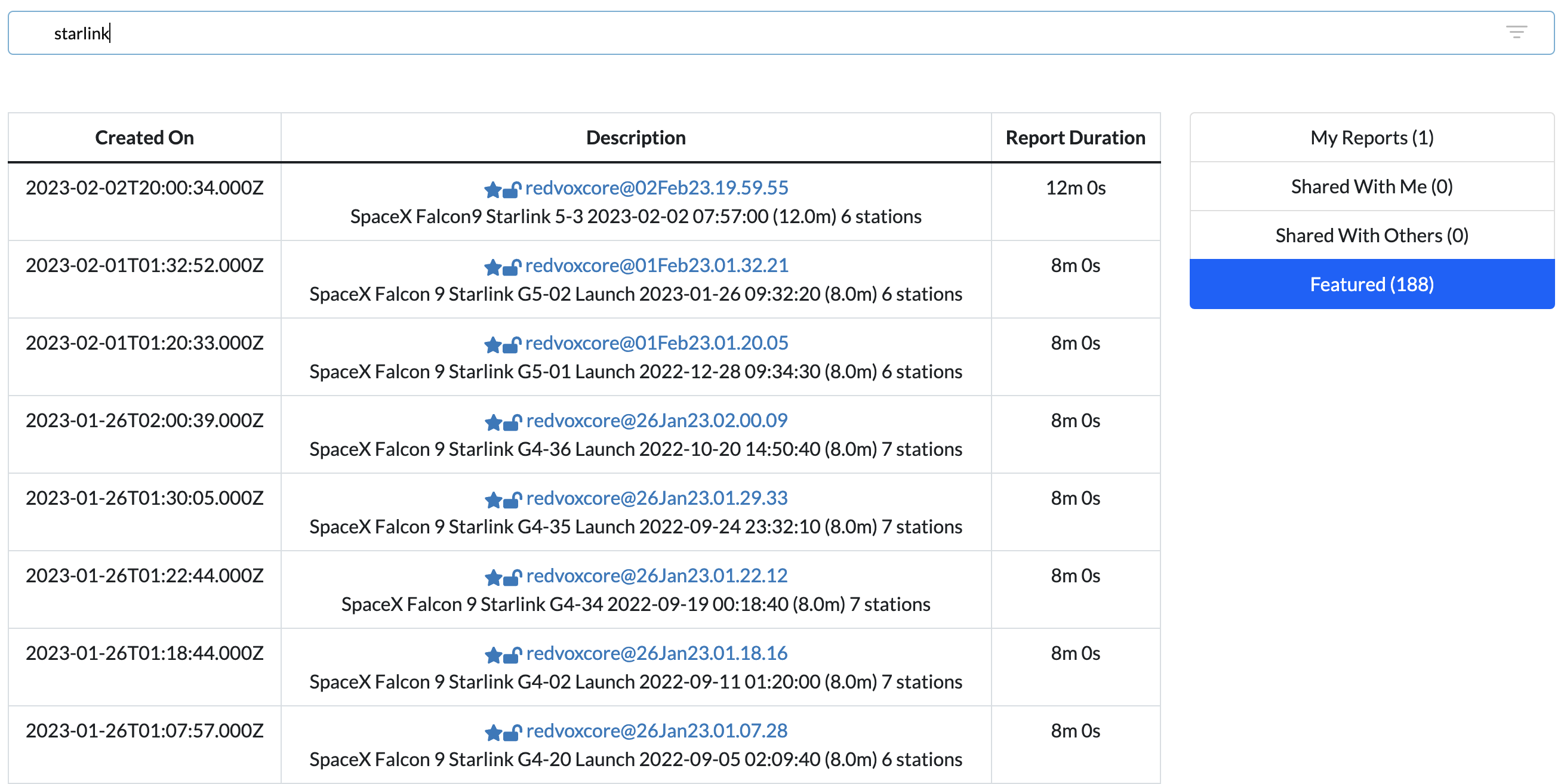
Task: Open the redvoxcore@26Jan23.02.00.09 report
Action: click(x=656, y=421)
